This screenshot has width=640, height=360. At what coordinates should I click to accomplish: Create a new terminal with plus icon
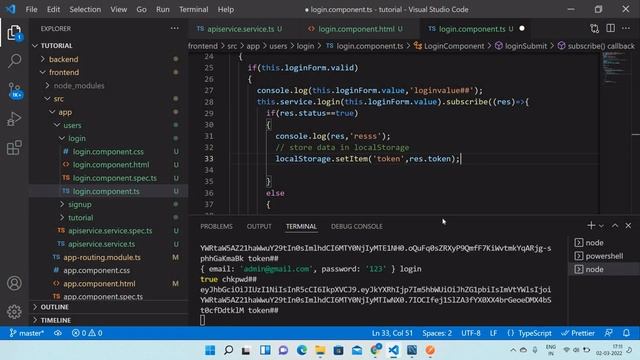coord(591,225)
